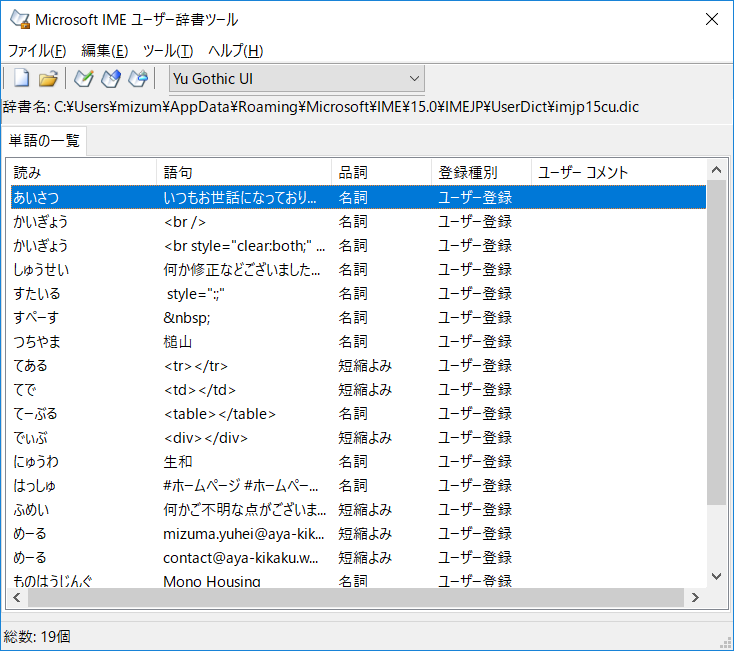Click the vertical scrollbar thumb
734x651 pixels.
point(716,342)
